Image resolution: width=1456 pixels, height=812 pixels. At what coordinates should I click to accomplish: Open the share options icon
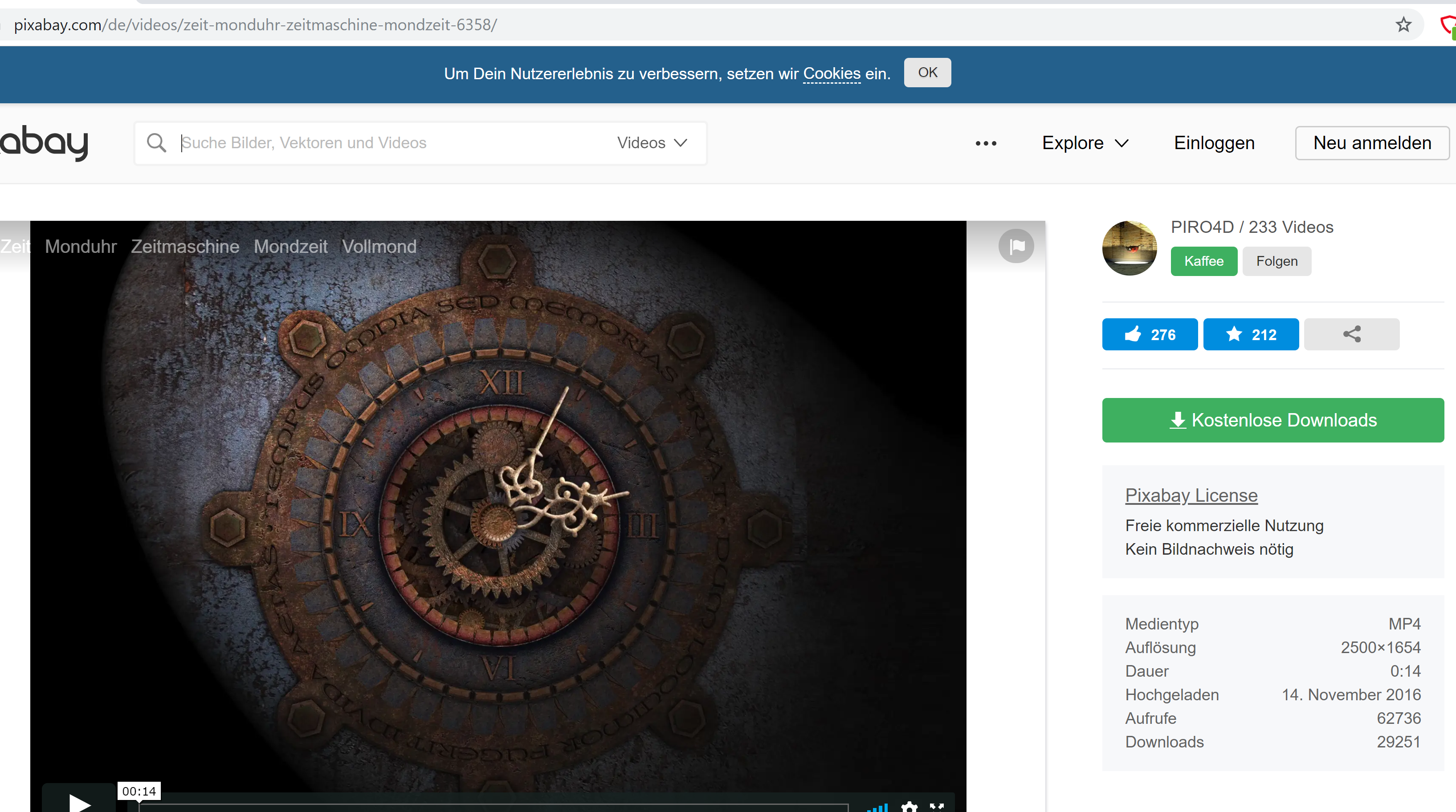(1351, 334)
